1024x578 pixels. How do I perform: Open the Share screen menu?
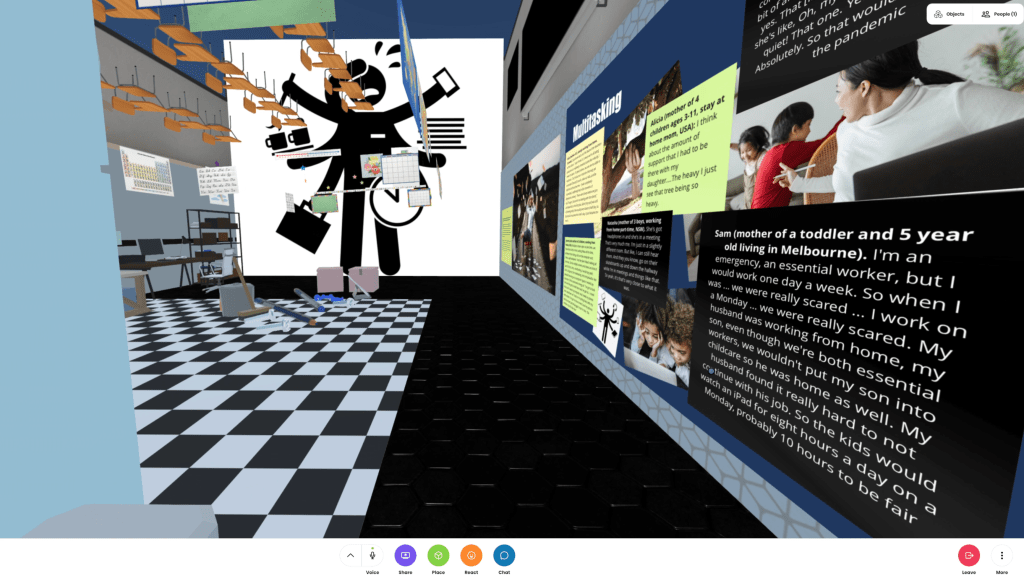[405, 555]
